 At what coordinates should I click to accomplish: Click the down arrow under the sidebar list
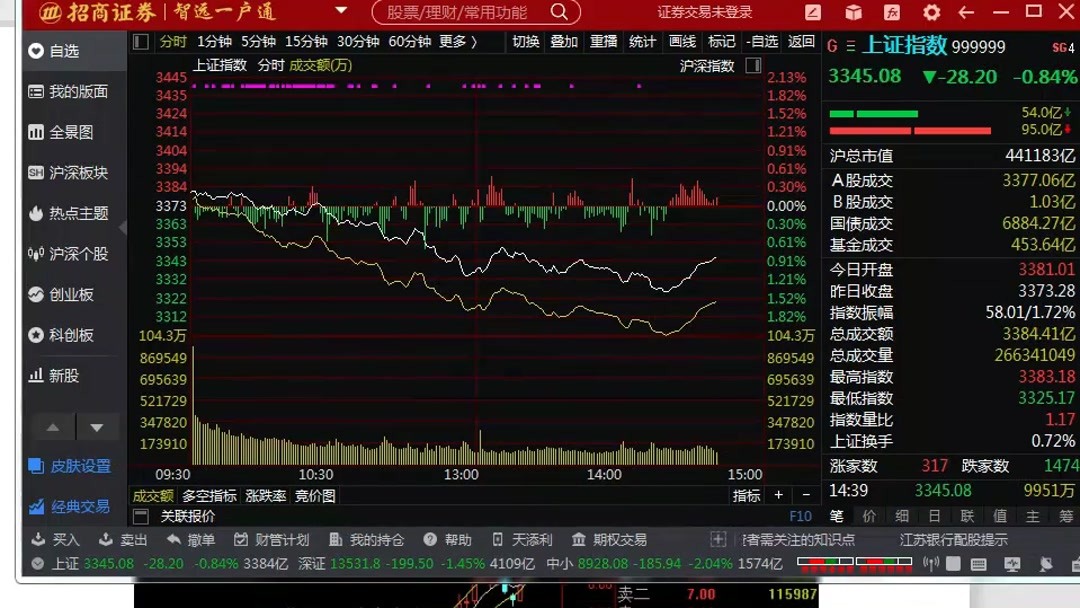click(97, 426)
